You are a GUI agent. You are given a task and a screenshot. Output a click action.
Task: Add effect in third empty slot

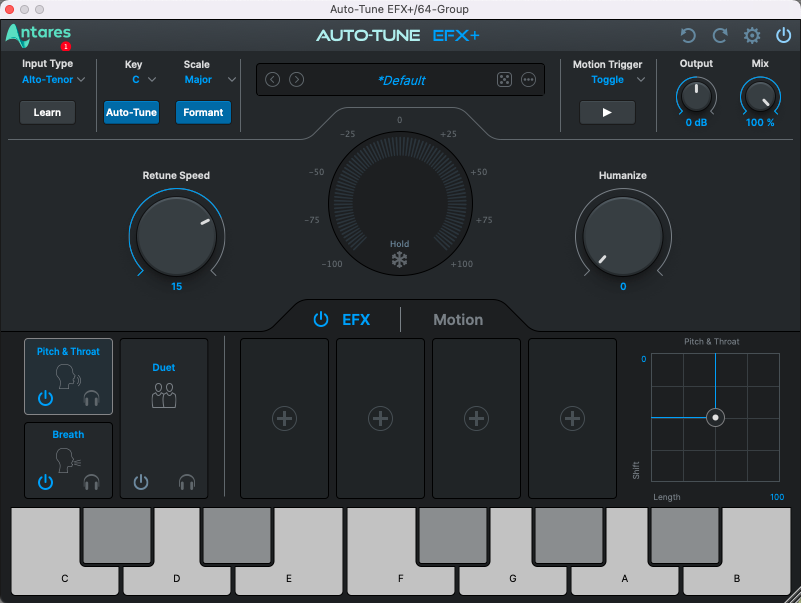[x=477, y=419]
